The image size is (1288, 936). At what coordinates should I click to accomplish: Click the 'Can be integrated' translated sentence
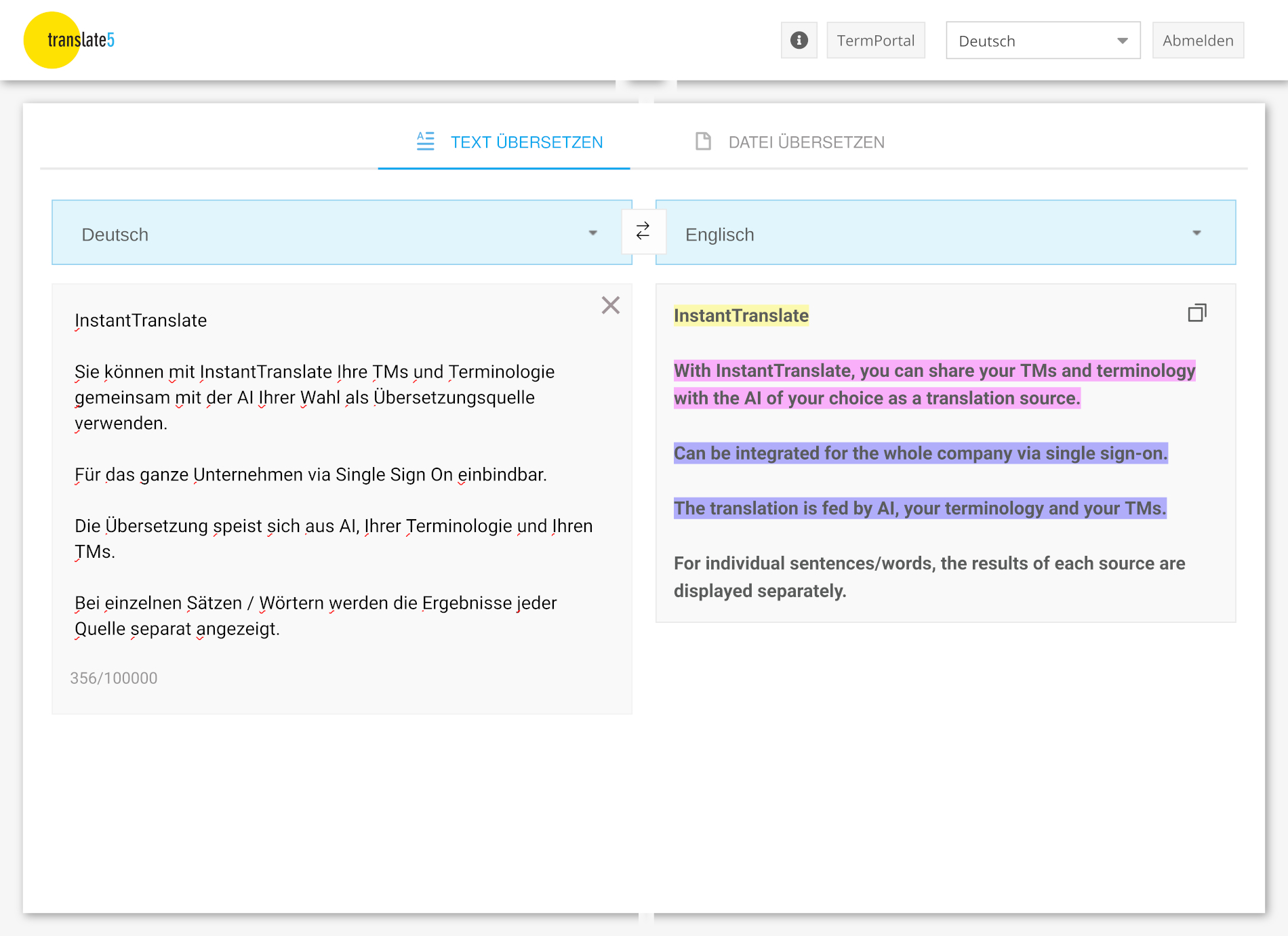[921, 453]
